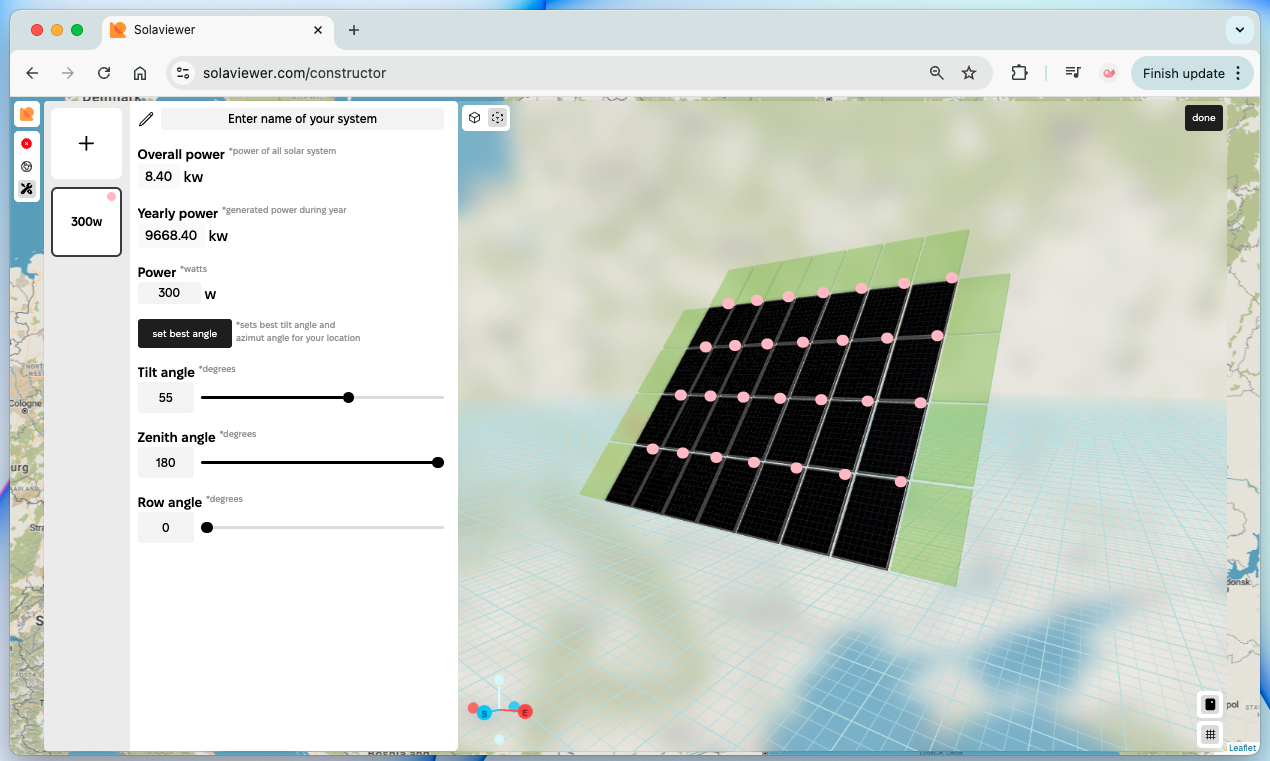Click the Tilt angle value 55 field
Image resolution: width=1270 pixels, height=761 pixels.
coord(166,398)
